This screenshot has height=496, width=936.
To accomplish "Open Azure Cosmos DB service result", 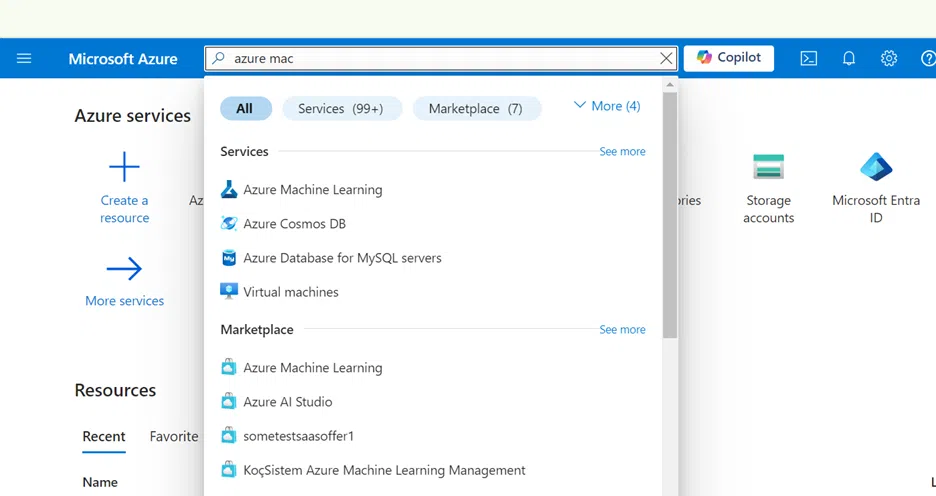I will (x=294, y=224).
